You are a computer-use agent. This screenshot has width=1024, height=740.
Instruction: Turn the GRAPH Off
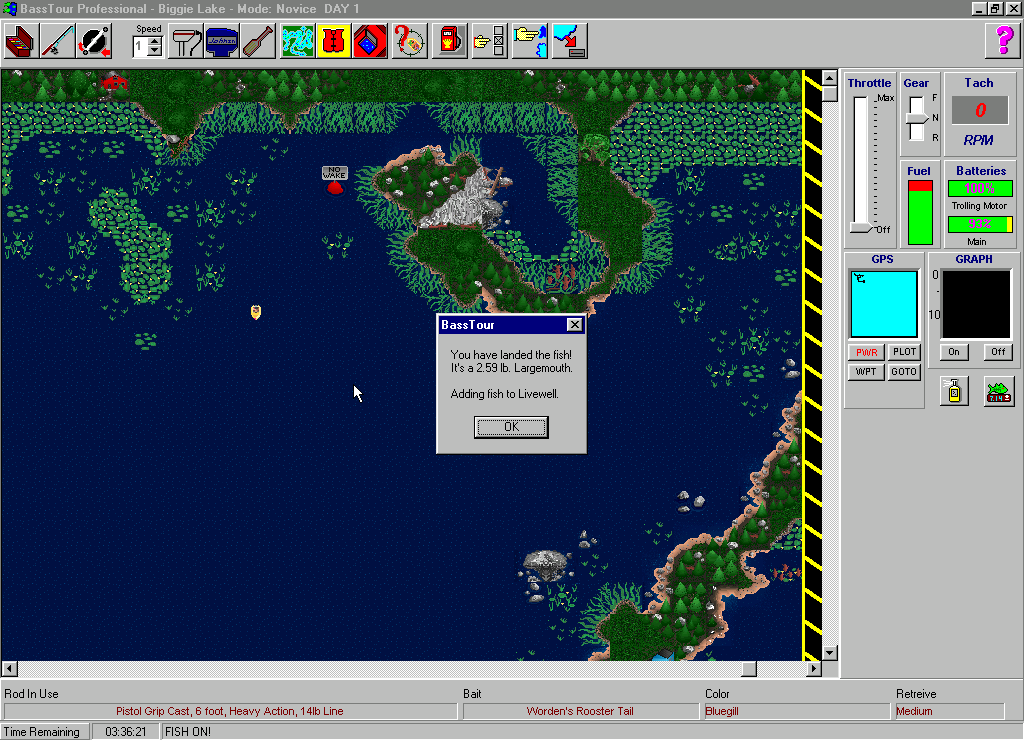click(999, 351)
